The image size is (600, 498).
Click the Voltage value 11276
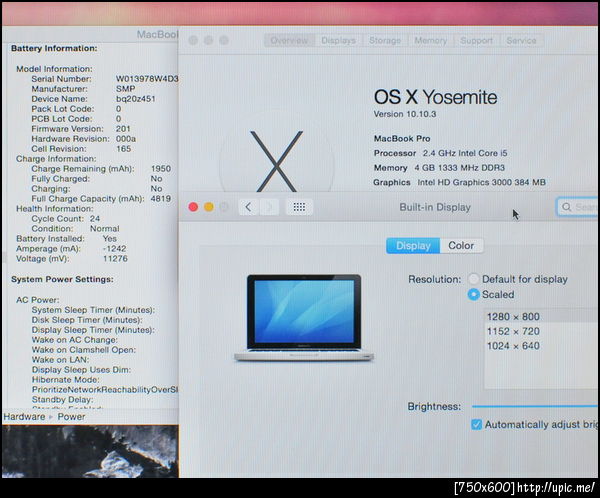coord(115,258)
